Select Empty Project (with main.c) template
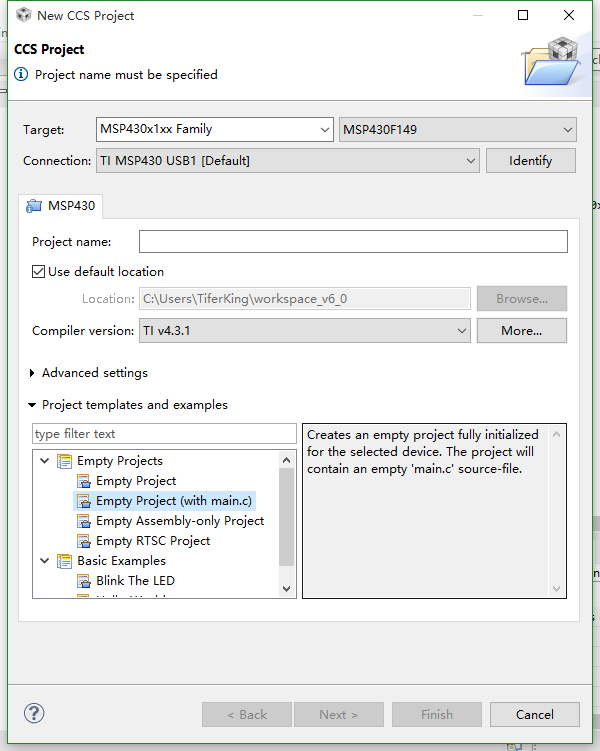Screen dimensions: 600x751 pos(174,501)
